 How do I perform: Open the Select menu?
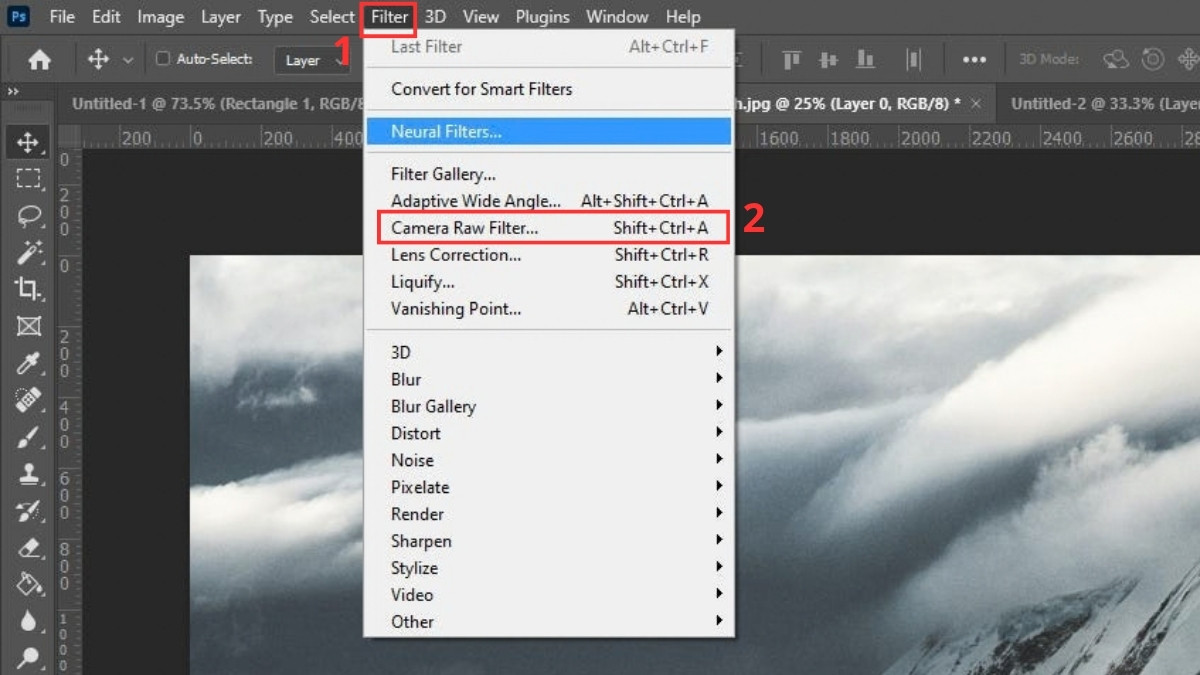(x=332, y=17)
